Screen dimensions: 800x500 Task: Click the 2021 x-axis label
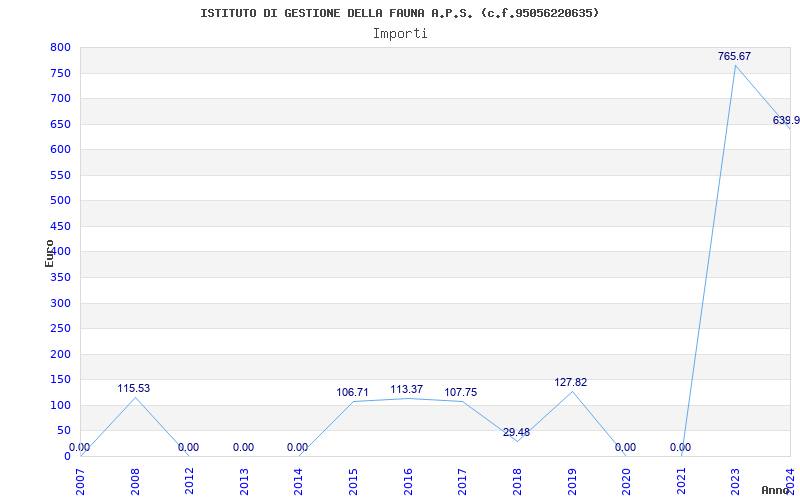[681, 482]
